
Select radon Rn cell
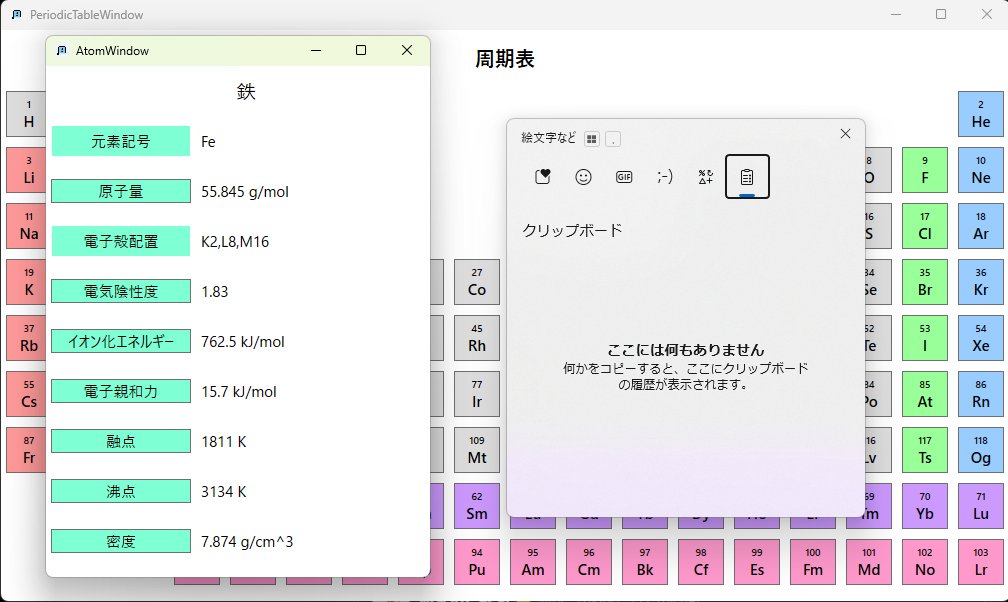[980, 394]
